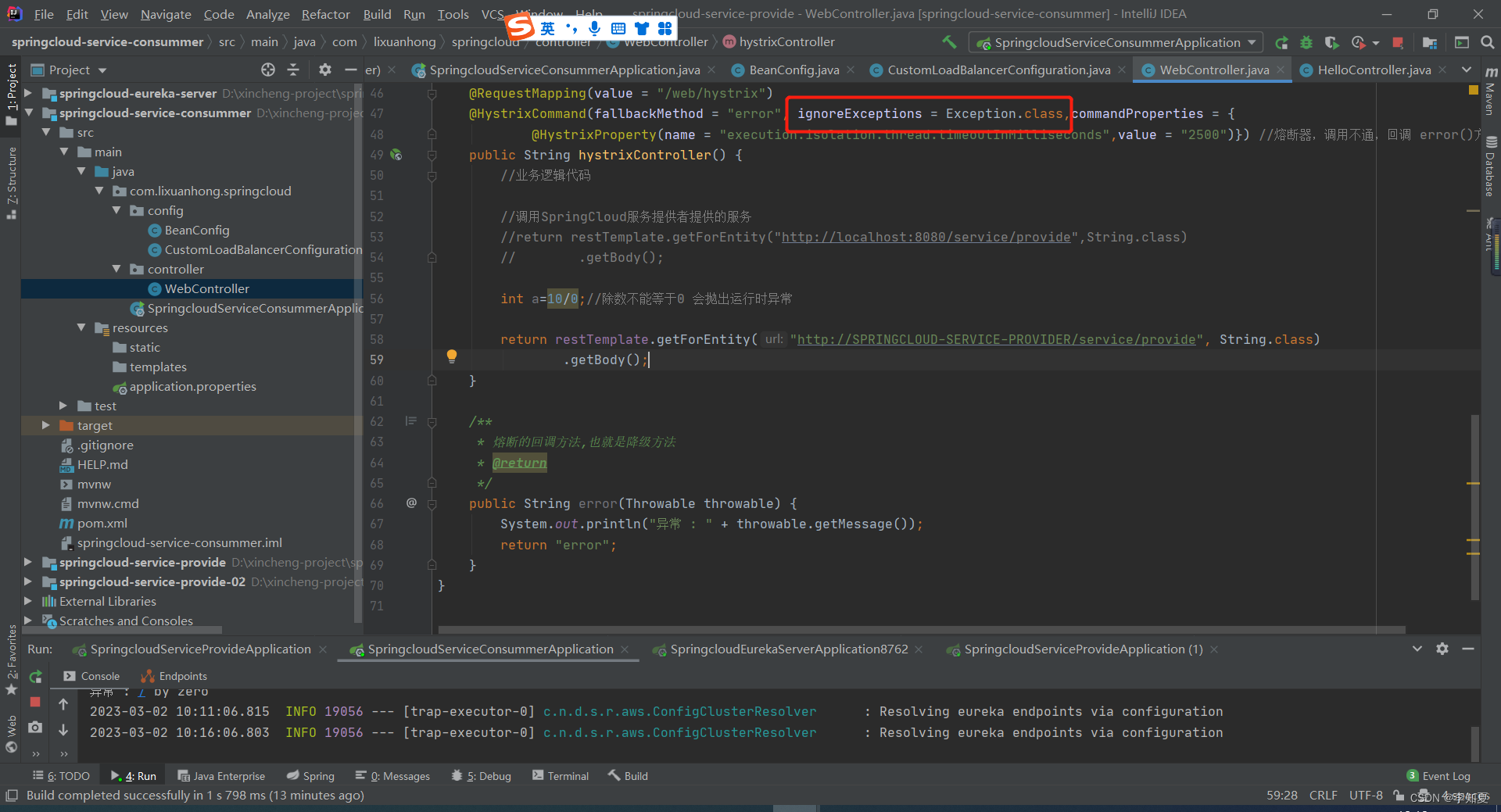Select the SpringcloudEurekaServerApplication8762 run tab
Image resolution: width=1501 pixels, height=812 pixels.
(789, 649)
